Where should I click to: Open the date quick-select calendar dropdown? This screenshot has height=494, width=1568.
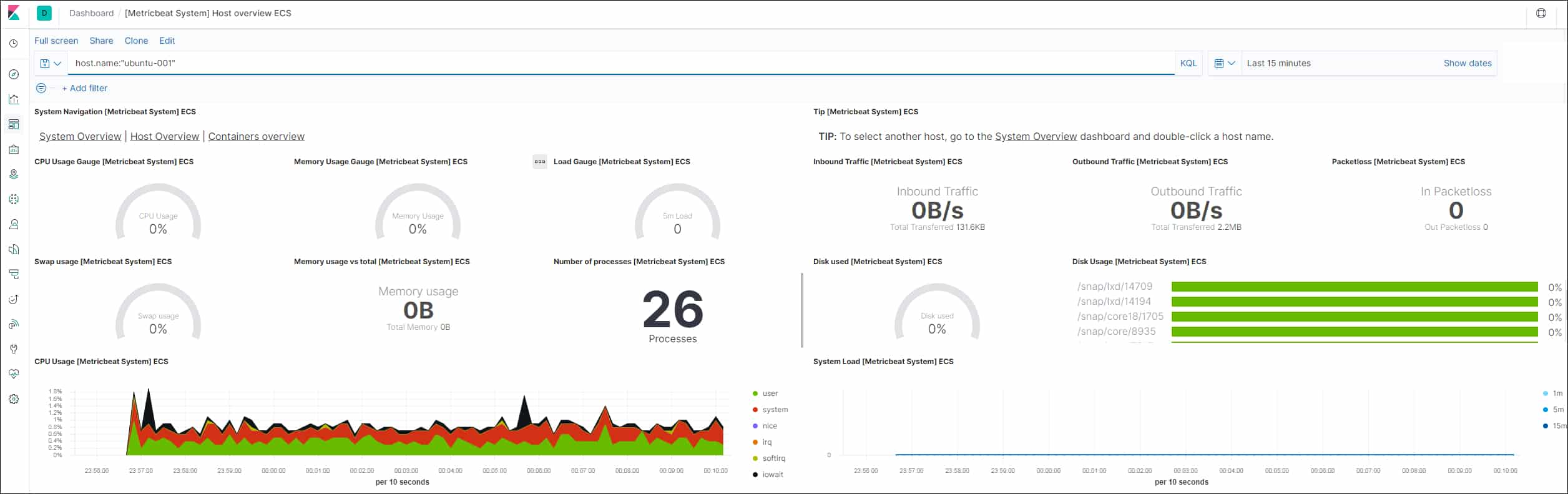click(1224, 63)
